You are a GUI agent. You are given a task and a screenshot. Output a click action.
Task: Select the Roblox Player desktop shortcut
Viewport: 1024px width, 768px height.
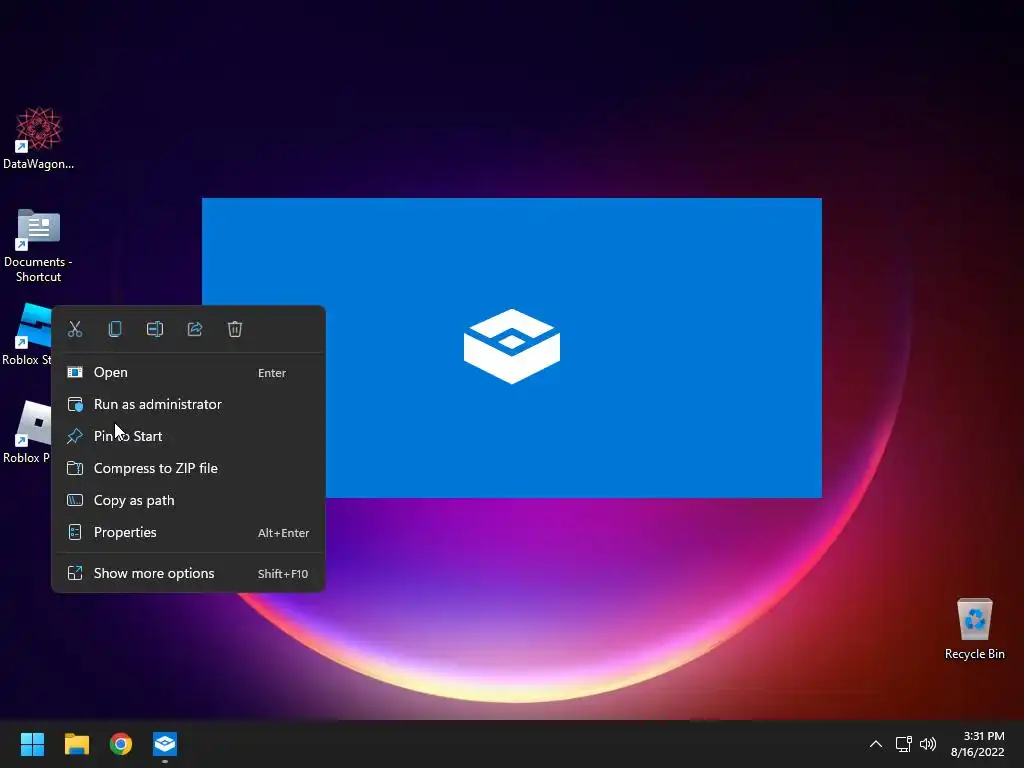26,432
